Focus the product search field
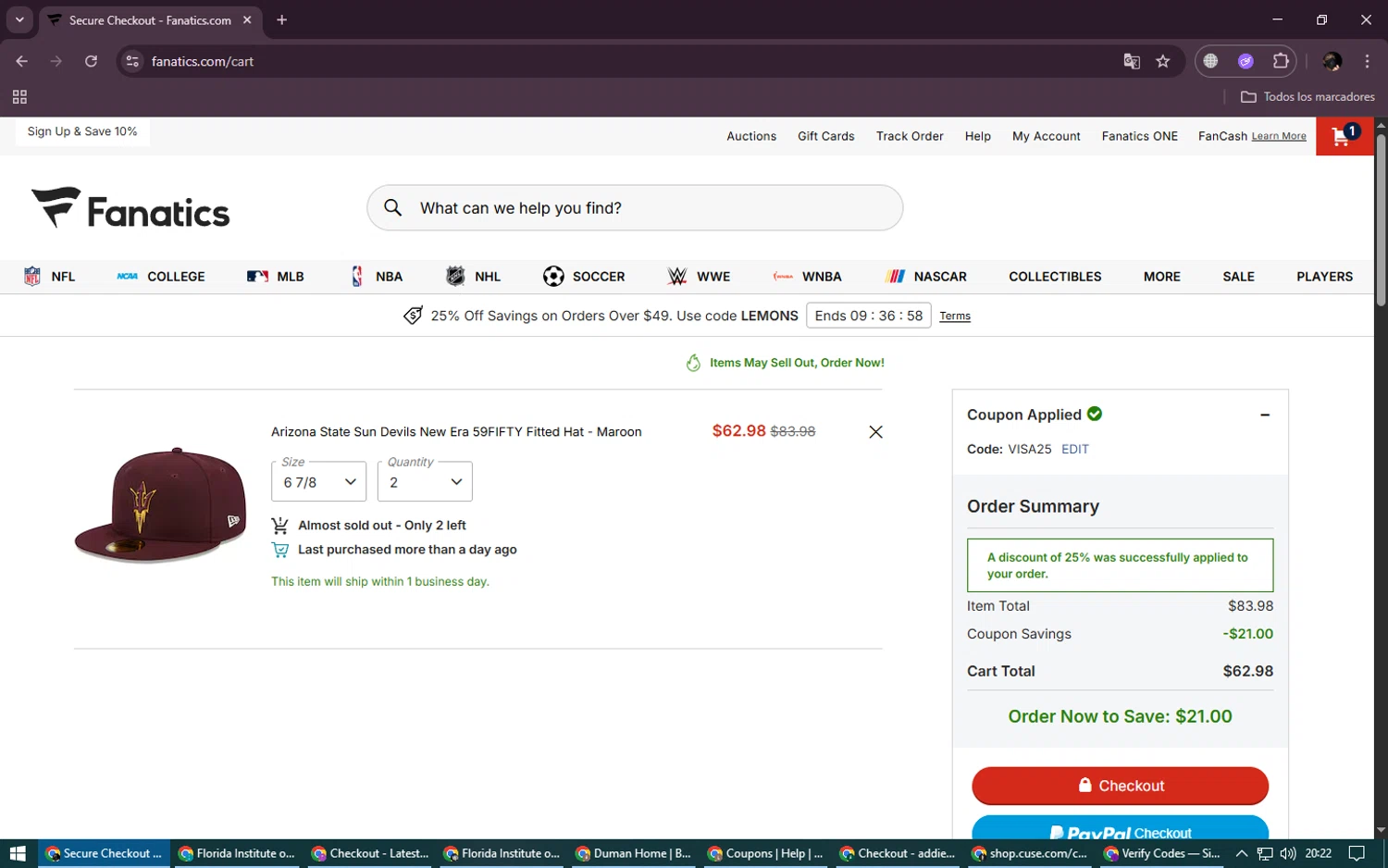 [635, 208]
